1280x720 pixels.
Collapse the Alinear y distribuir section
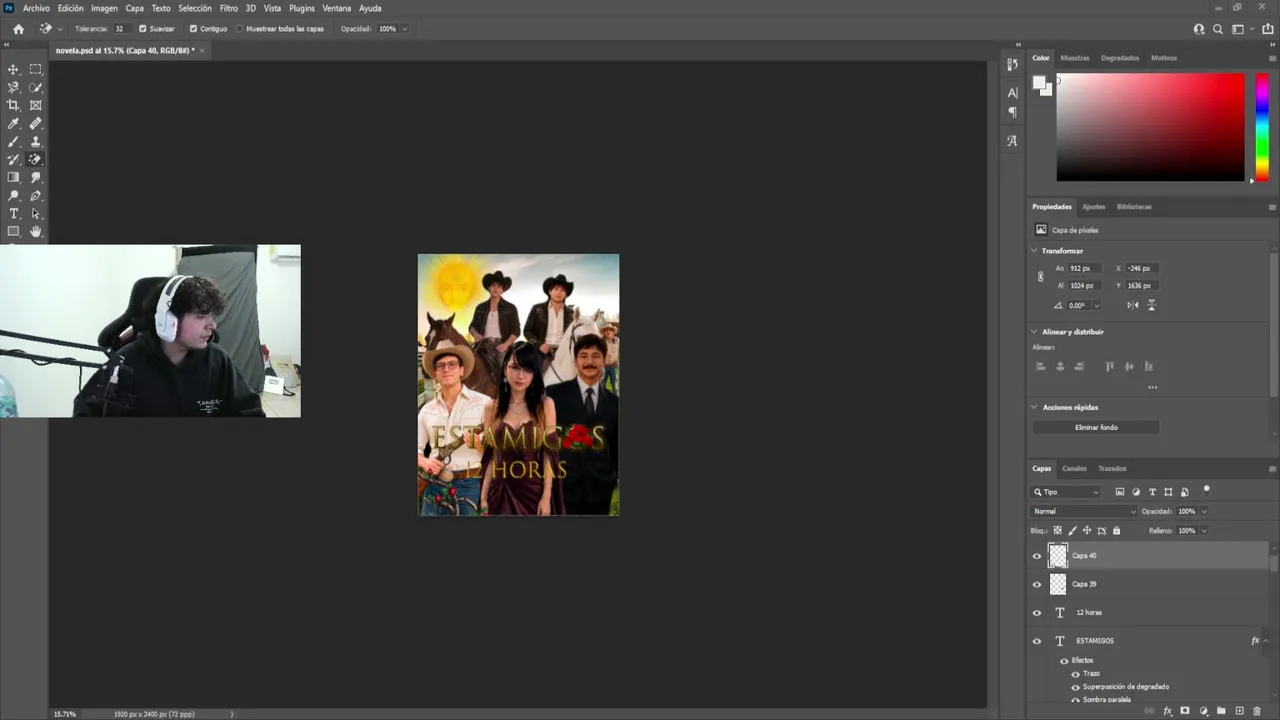(x=1034, y=332)
